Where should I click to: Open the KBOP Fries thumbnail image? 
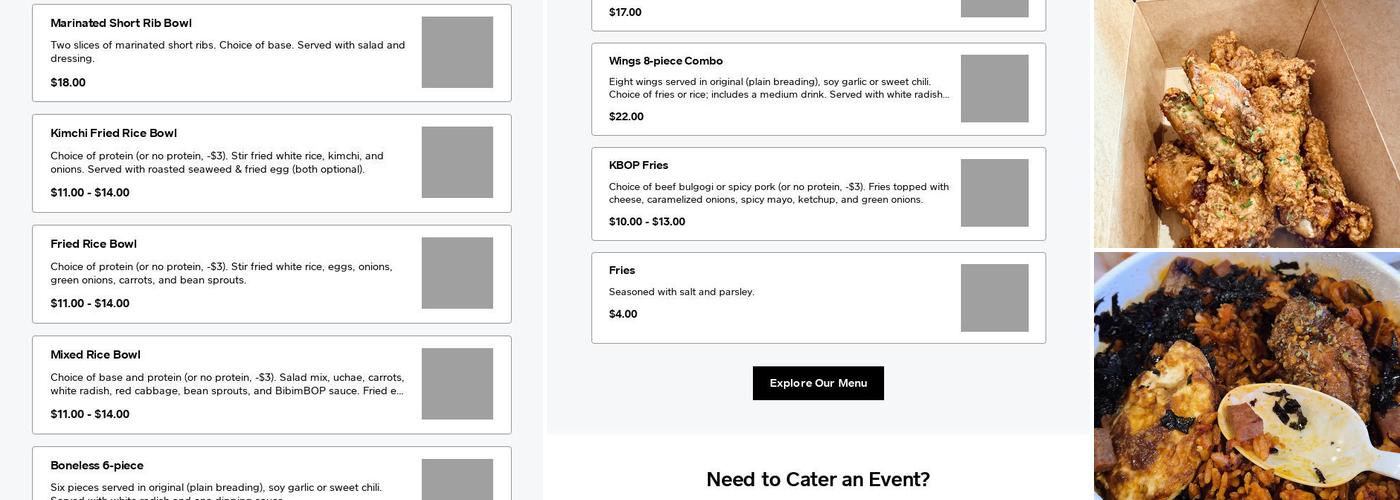(994, 193)
